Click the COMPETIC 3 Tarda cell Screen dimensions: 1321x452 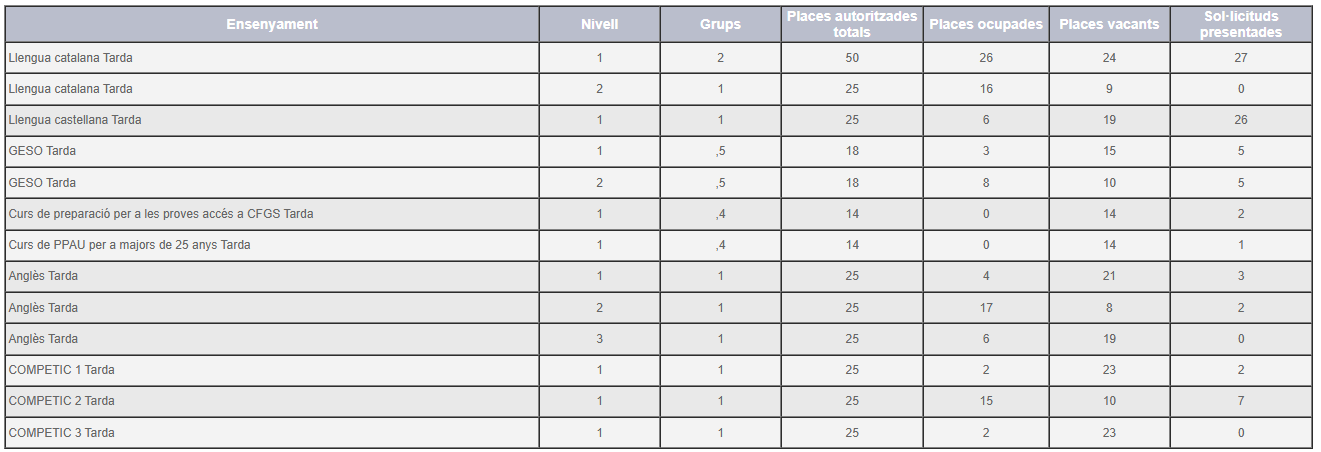point(61,433)
